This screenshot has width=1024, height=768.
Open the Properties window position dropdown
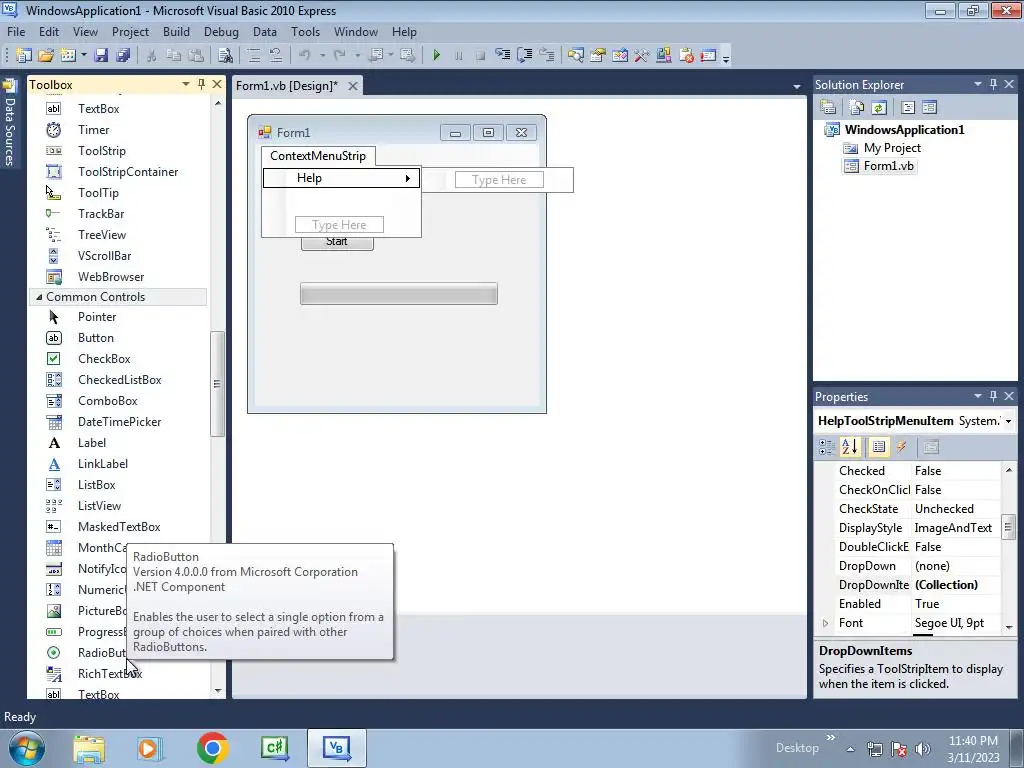click(x=978, y=396)
